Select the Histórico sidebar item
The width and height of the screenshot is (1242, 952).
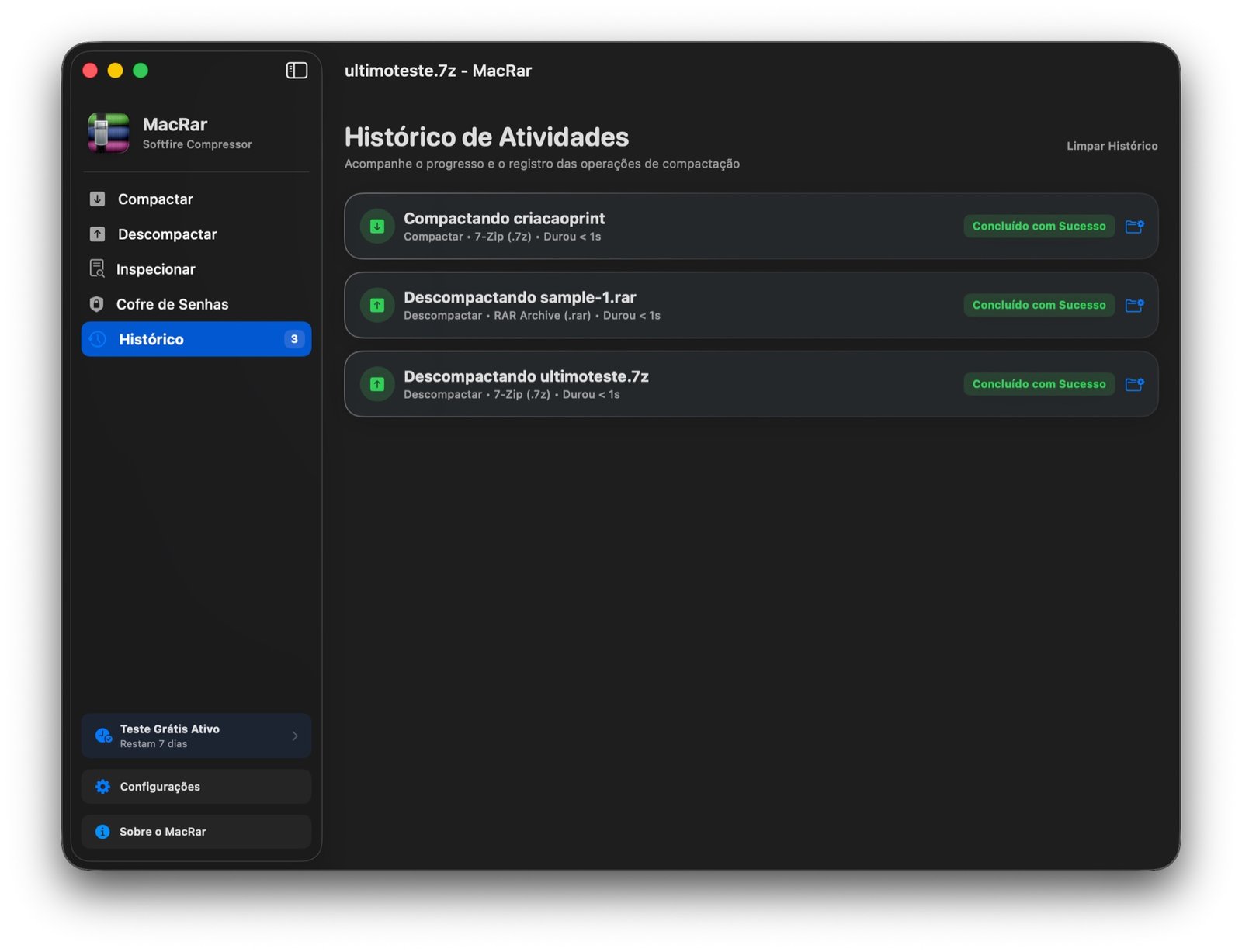click(196, 339)
